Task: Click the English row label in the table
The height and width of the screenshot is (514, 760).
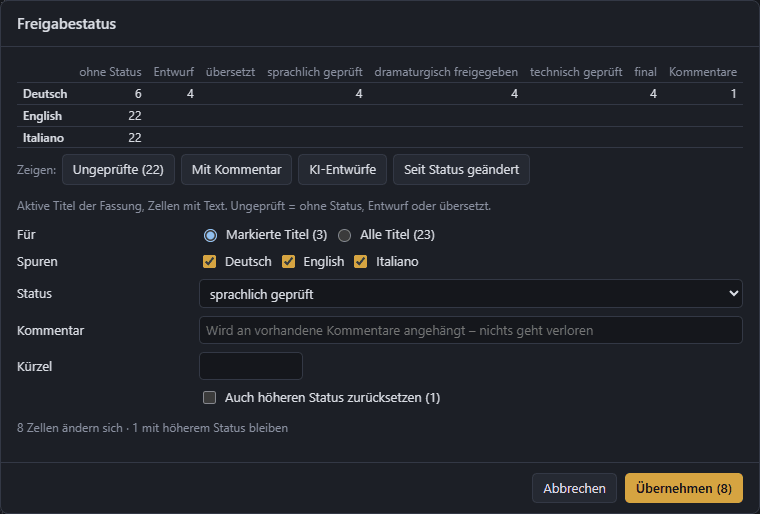Action: pyautogui.click(x=43, y=116)
